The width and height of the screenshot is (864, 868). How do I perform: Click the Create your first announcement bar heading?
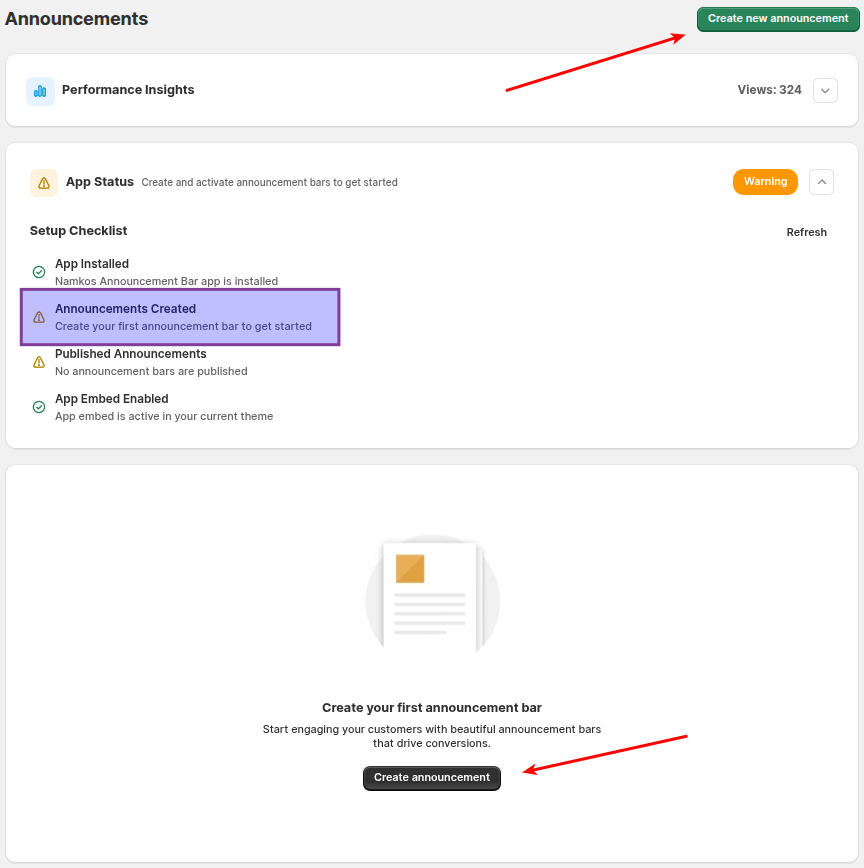tap(432, 707)
